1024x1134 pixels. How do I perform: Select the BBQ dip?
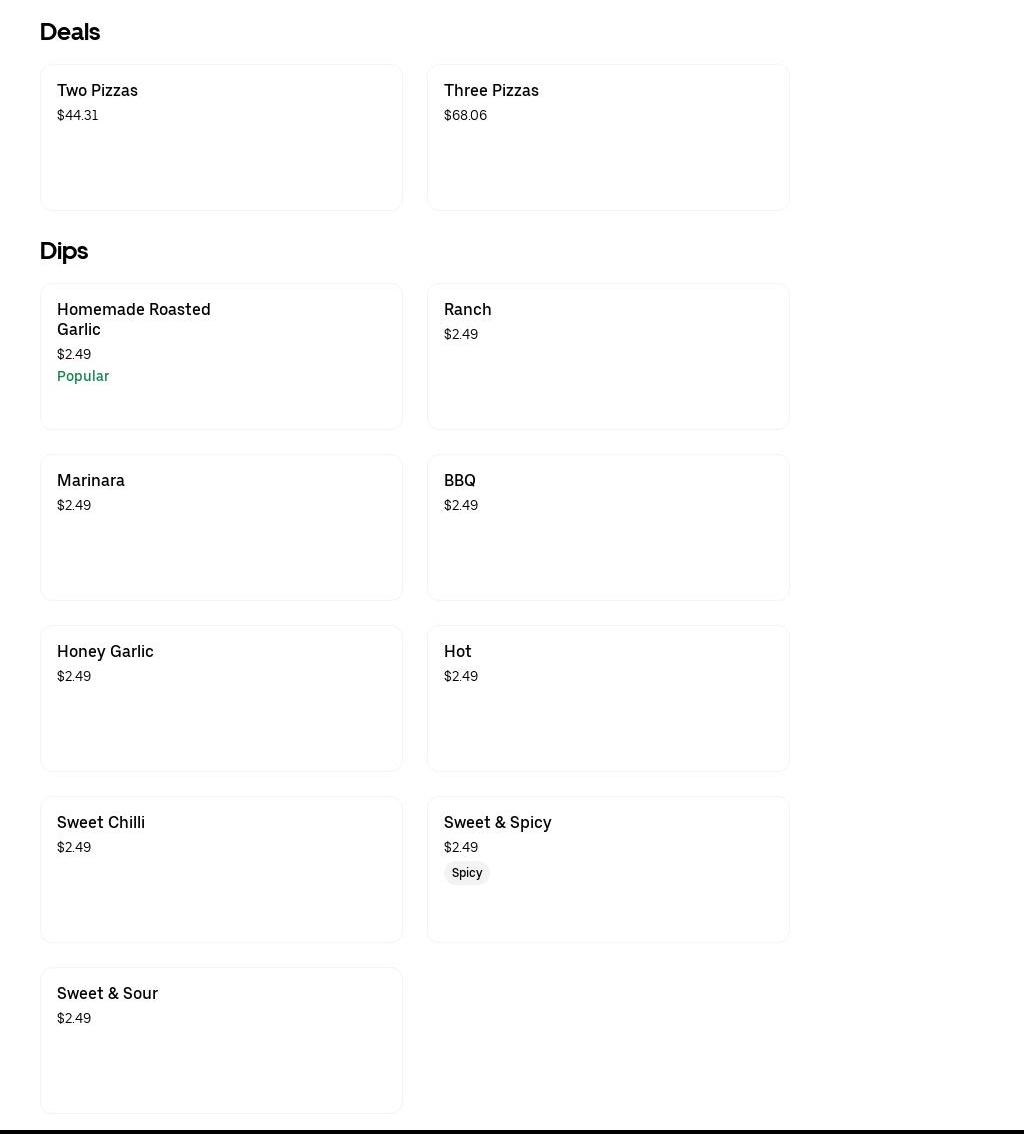point(608,528)
